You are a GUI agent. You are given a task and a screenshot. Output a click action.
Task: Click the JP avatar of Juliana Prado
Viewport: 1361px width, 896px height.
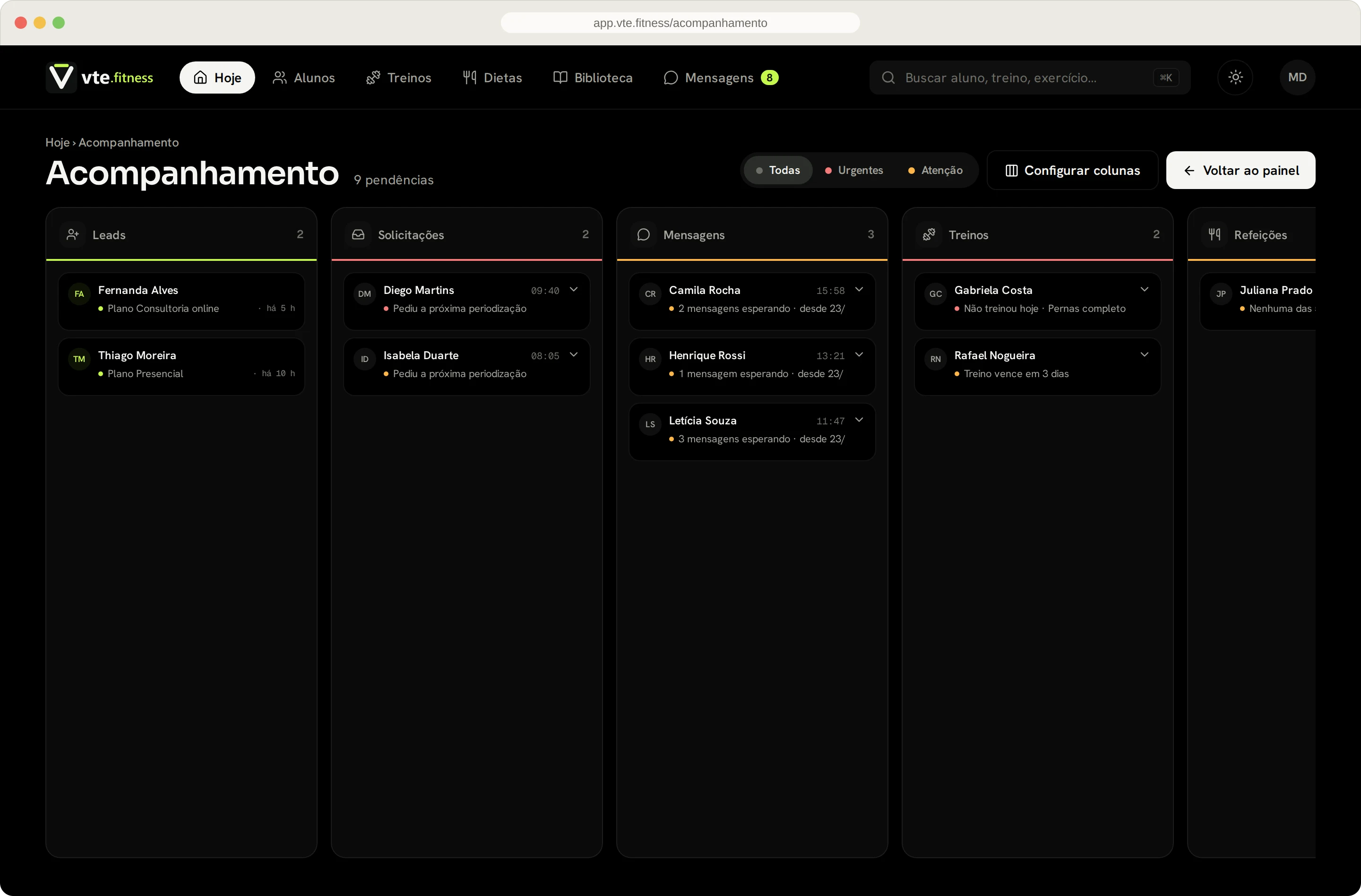(1221, 294)
